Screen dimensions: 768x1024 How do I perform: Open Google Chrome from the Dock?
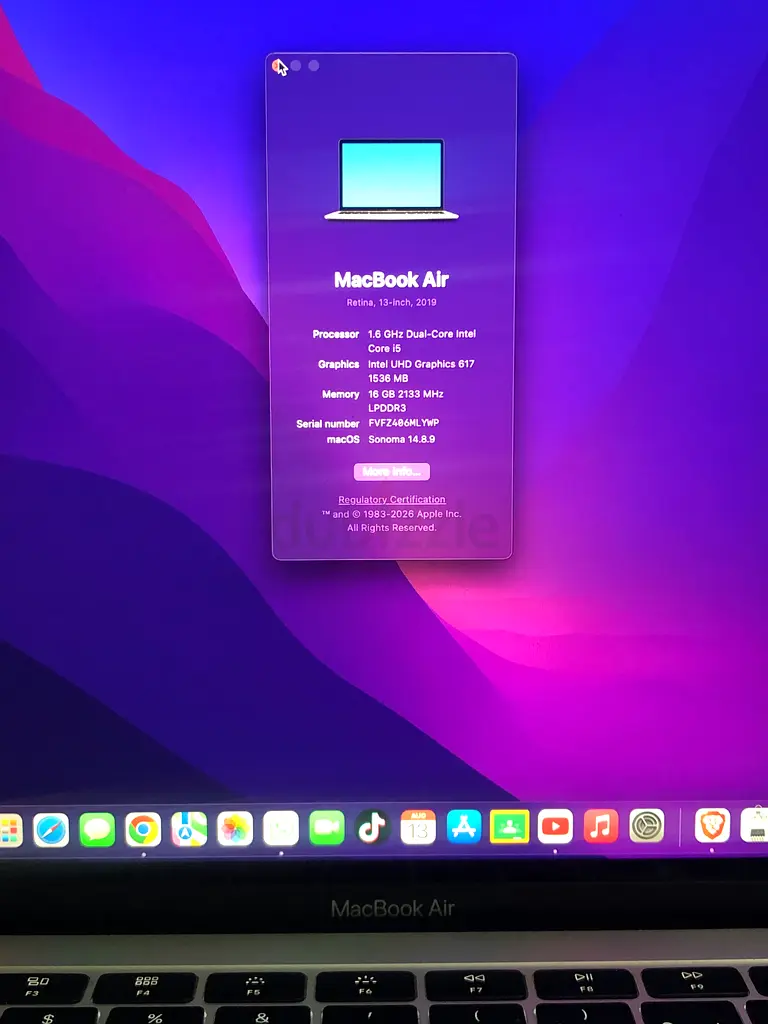[x=143, y=829]
